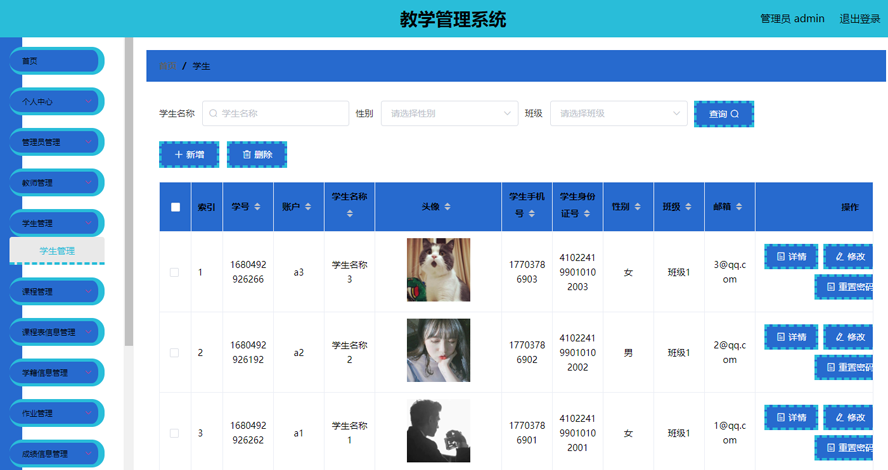Click ID number 410224199010102002
888x470 pixels.
coord(578,352)
